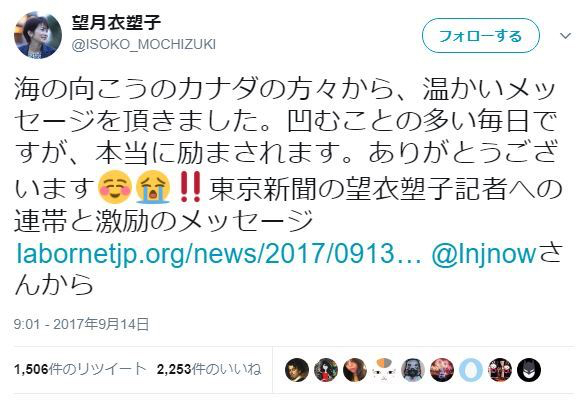View the 1,506件のリツイート list
This screenshot has width=582, height=402.
pos(80,369)
